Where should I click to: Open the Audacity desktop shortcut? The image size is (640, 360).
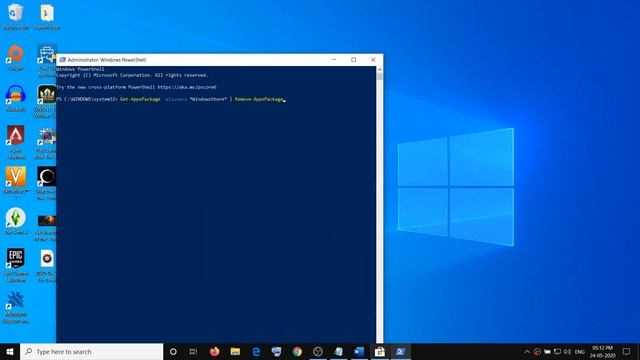(16, 98)
